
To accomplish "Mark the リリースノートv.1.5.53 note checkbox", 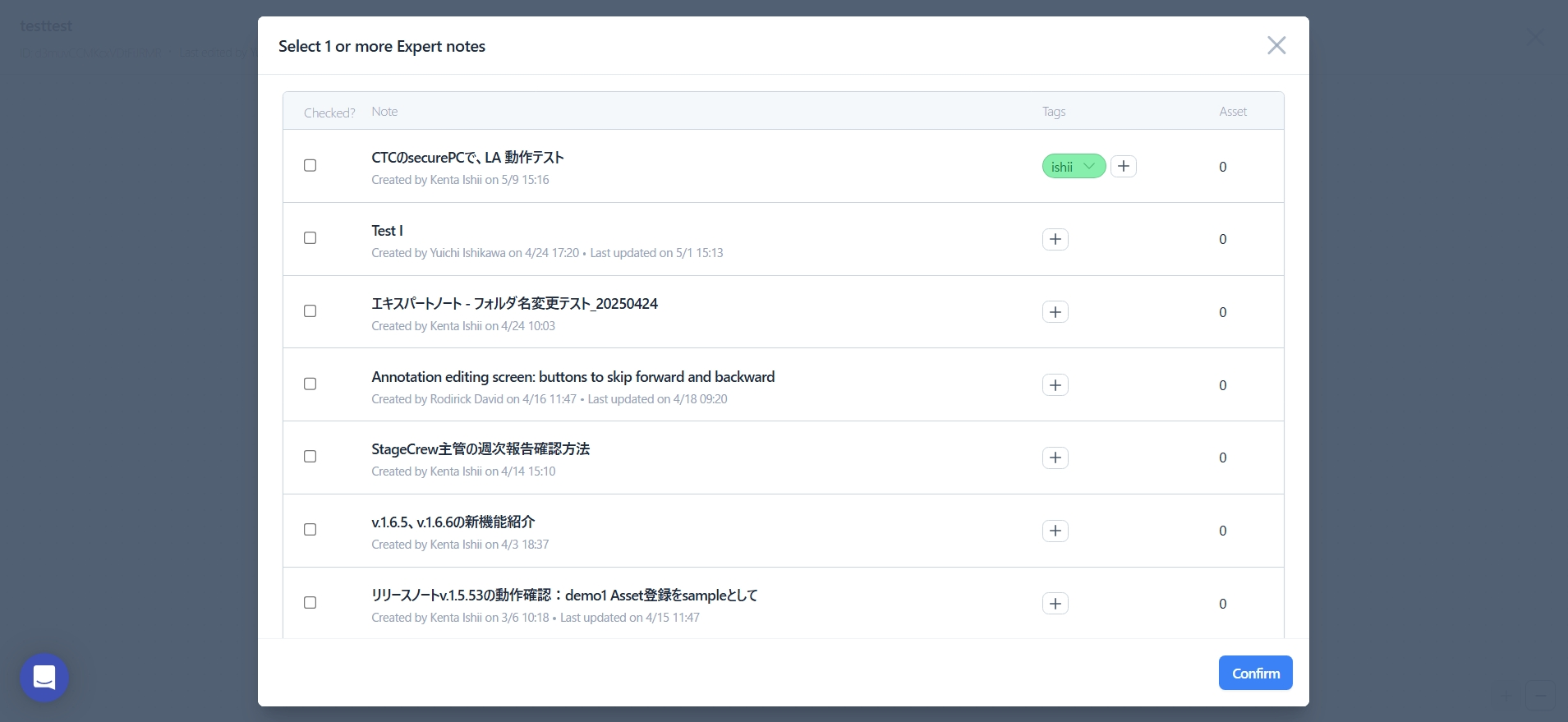I will pos(310,602).
